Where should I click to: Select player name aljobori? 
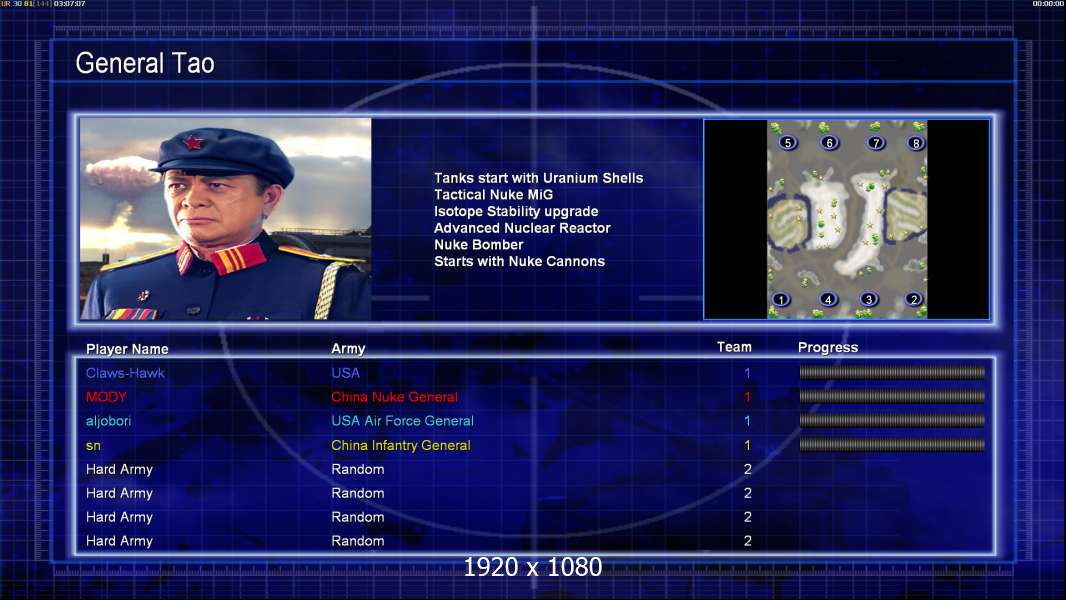tap(108, 421)
